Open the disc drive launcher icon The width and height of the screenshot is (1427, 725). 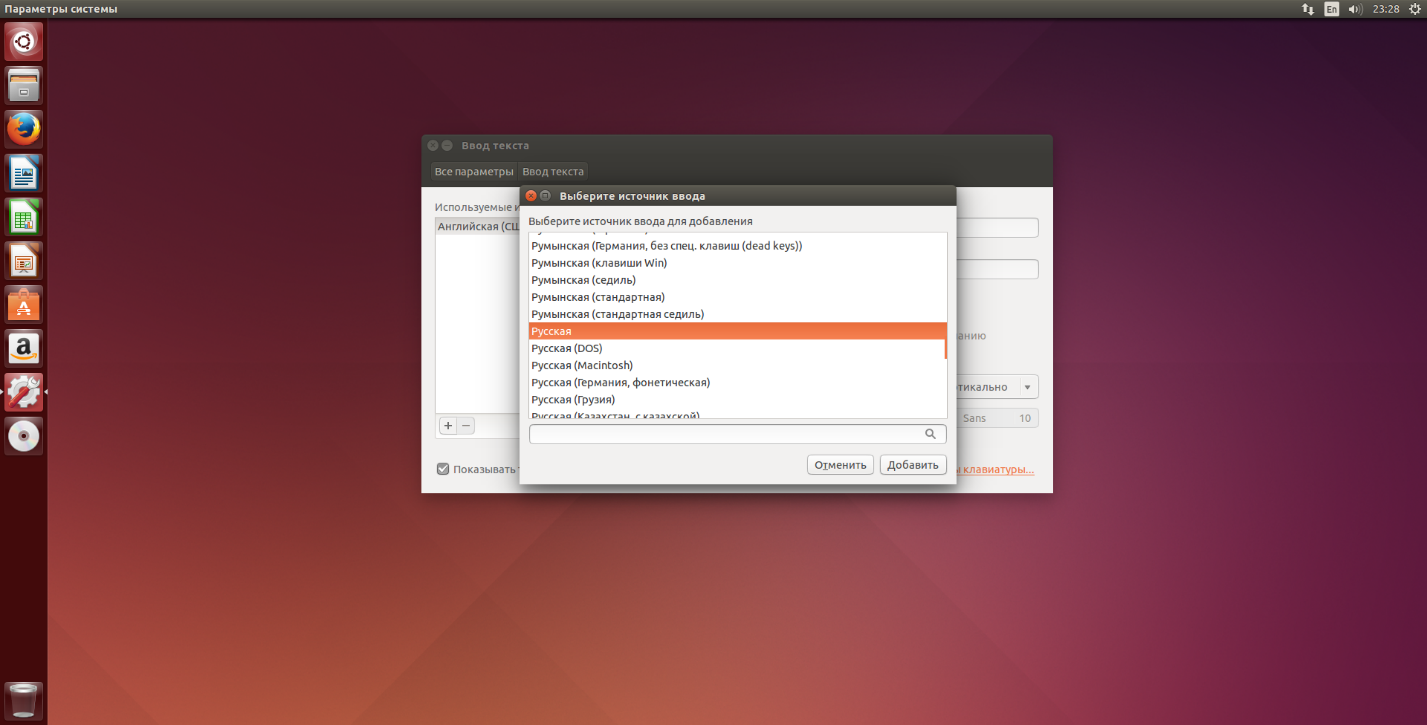point(24,436)
